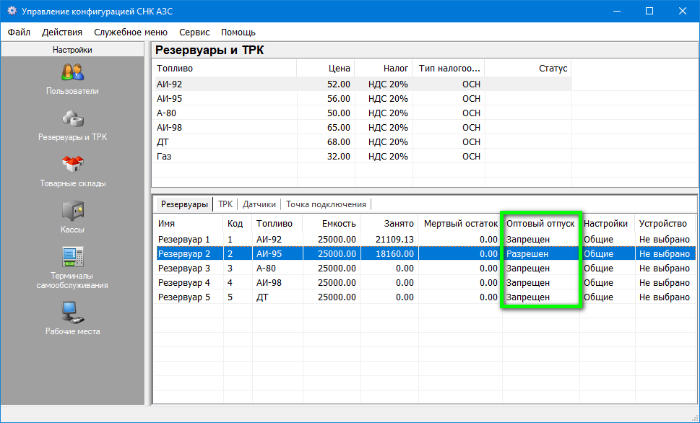Viewport: 700px width, 423px height.
Task: Open the Действия menu
Action: coord(62,32)
